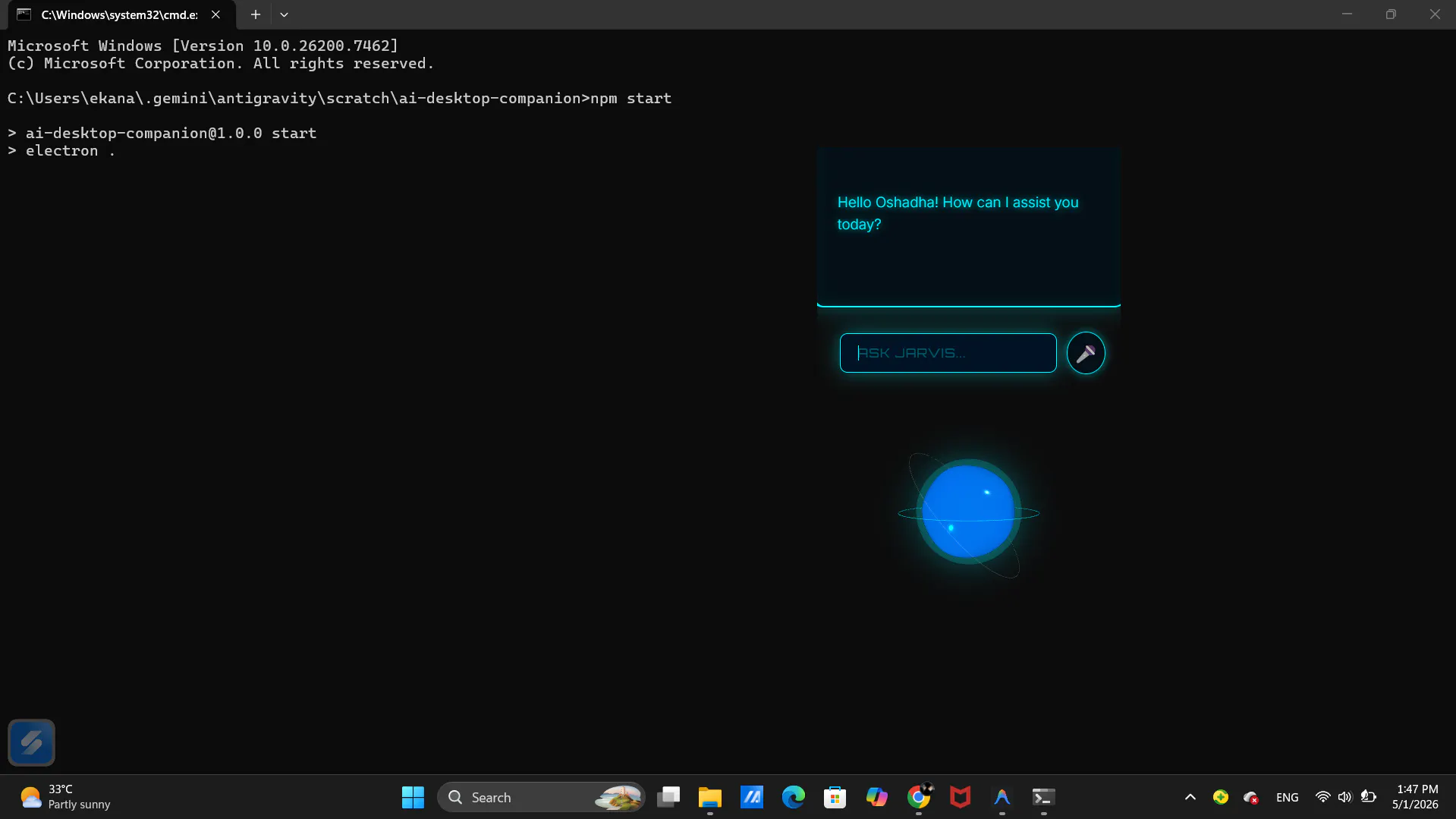This screenshot has width=1456, height=819.
Task: Open Task View from the taskbar
Action: [x=668, y=797]
